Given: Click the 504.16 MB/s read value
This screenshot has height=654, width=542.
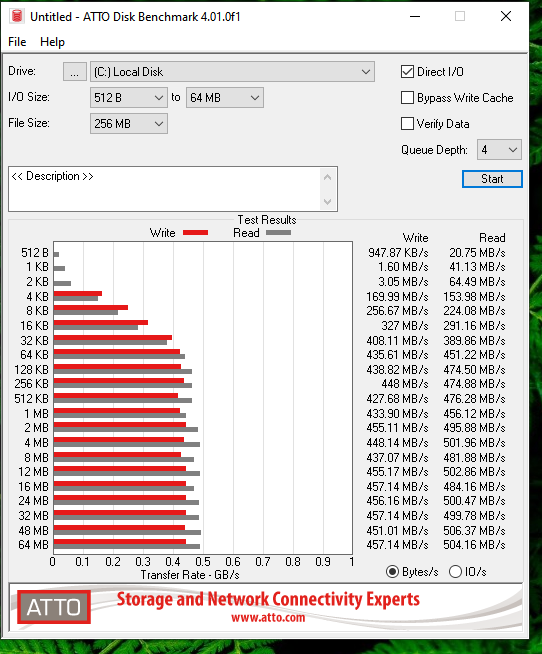Looking at the screenshot, I should tap(474, 545).
